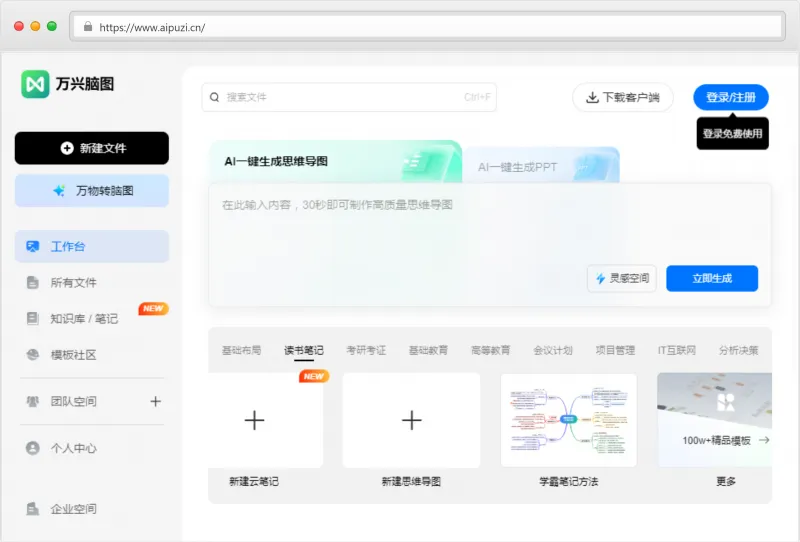The width and height of the screenshot is (800, 542).
Task: Click the 工作台 sidebar icon
Action: pos(33,247)
